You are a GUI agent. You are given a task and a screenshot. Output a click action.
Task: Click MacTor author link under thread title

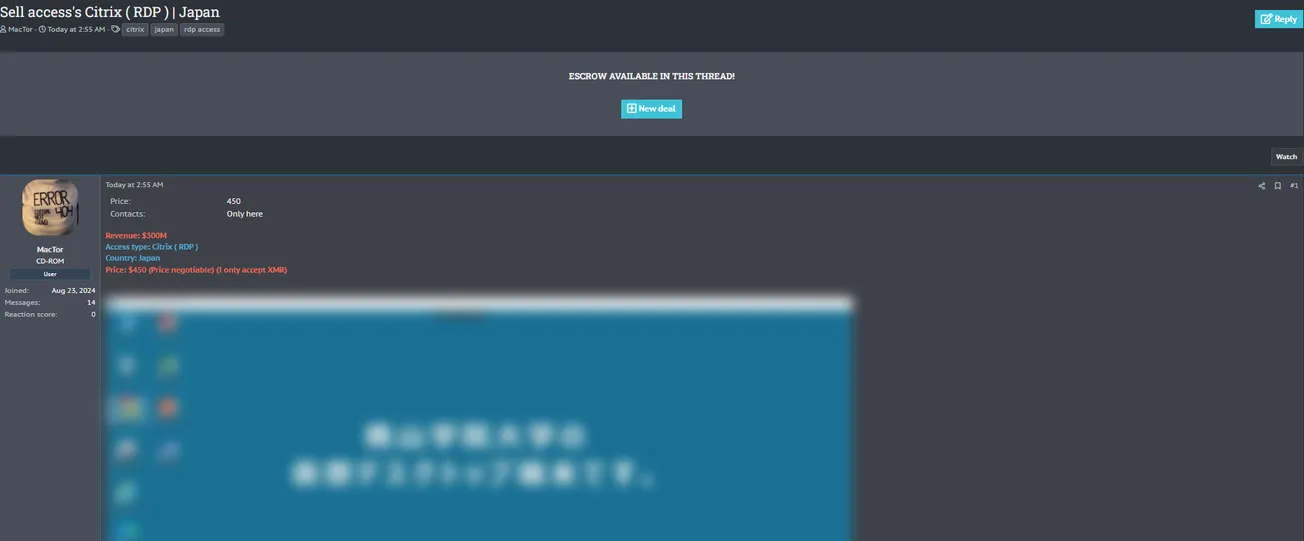[21, 30]
